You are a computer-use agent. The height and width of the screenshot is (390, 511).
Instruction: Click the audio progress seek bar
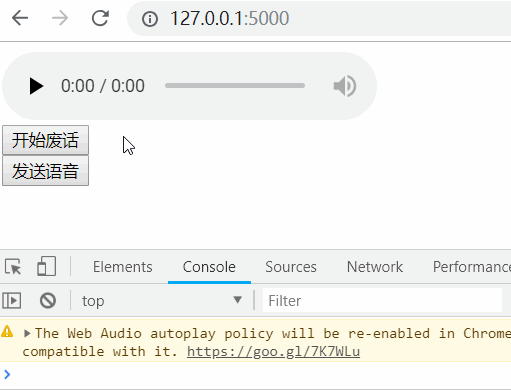pos(235,86)
